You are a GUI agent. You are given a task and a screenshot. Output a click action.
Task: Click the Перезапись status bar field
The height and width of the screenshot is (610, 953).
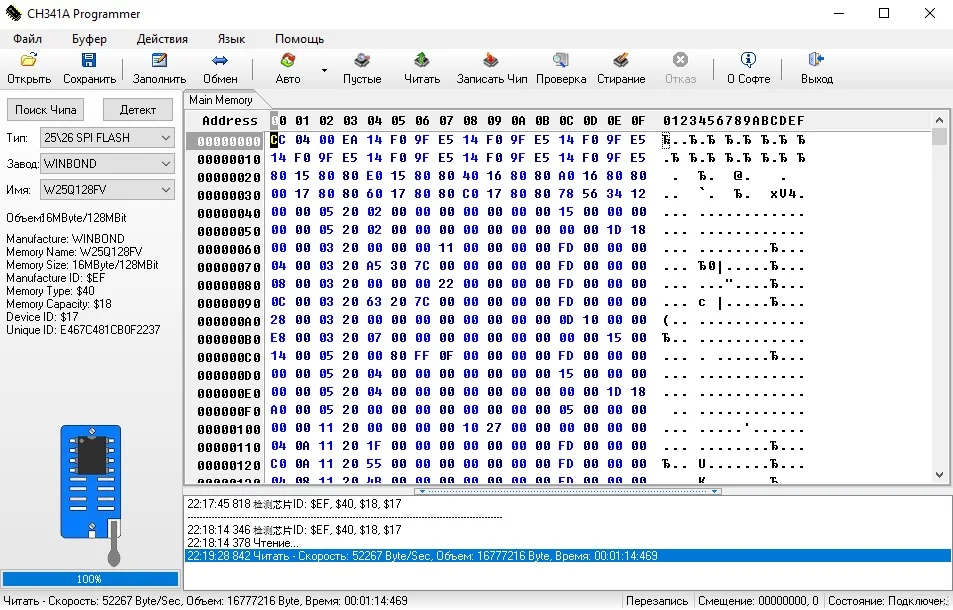(x=657, y=601)
